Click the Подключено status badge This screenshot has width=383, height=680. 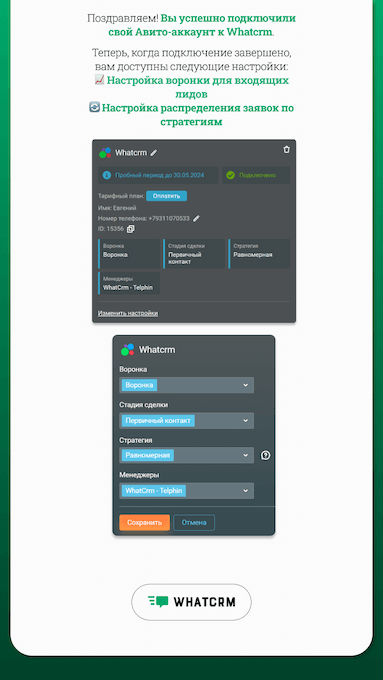(256, 175)
